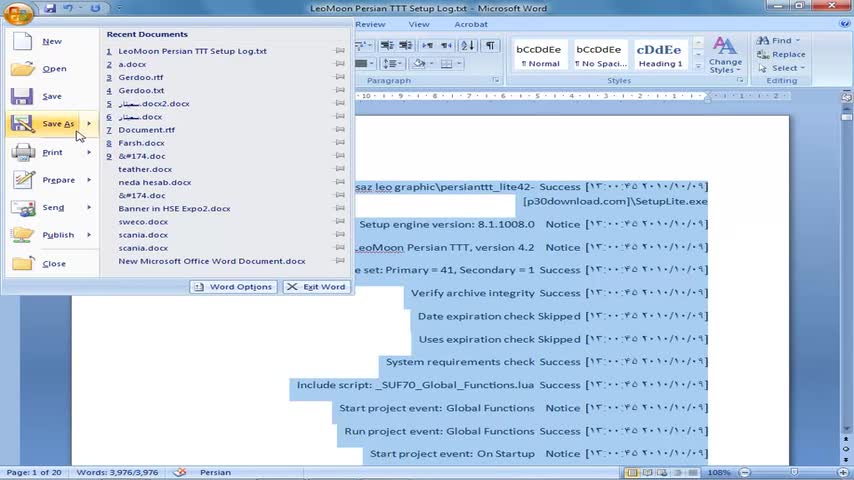Pin Gerdoo.txt to recent list

coord(340,90)
